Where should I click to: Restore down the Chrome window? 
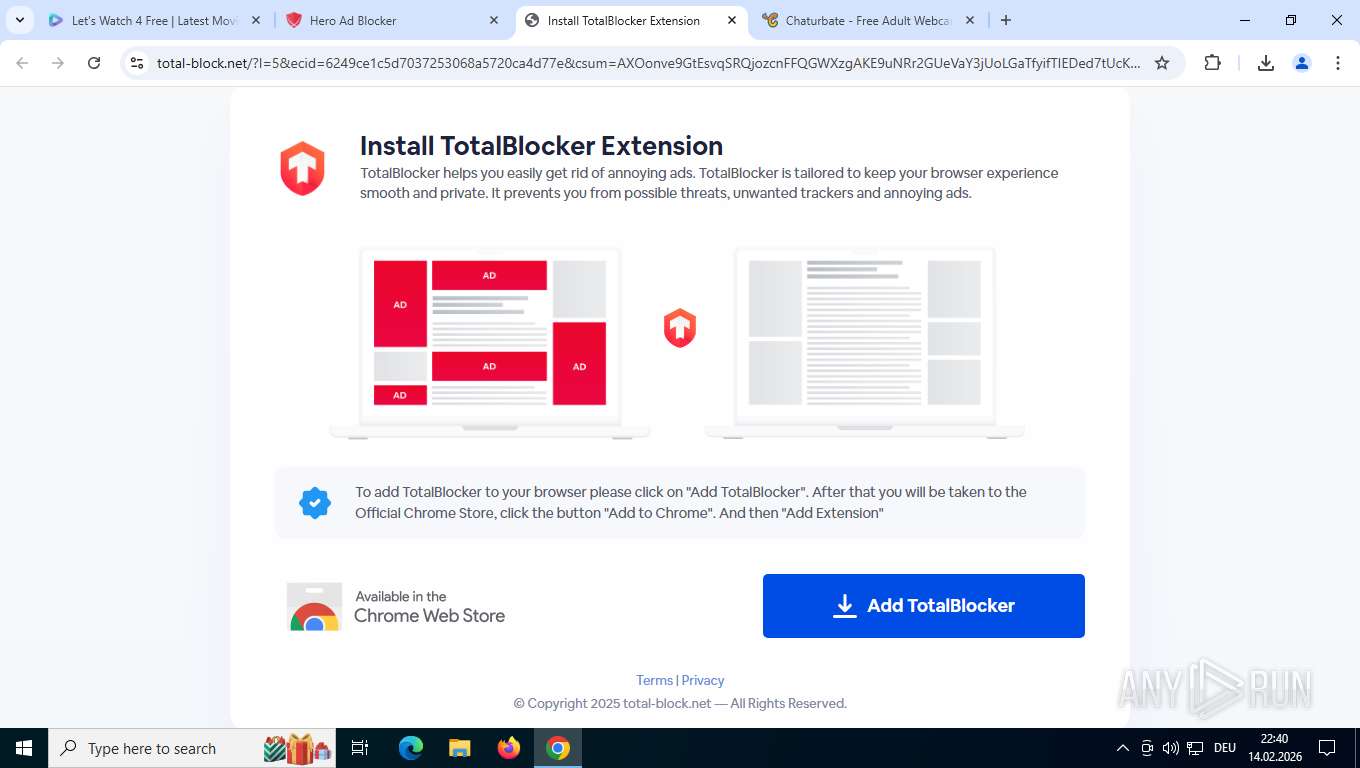pos(1291,20)
